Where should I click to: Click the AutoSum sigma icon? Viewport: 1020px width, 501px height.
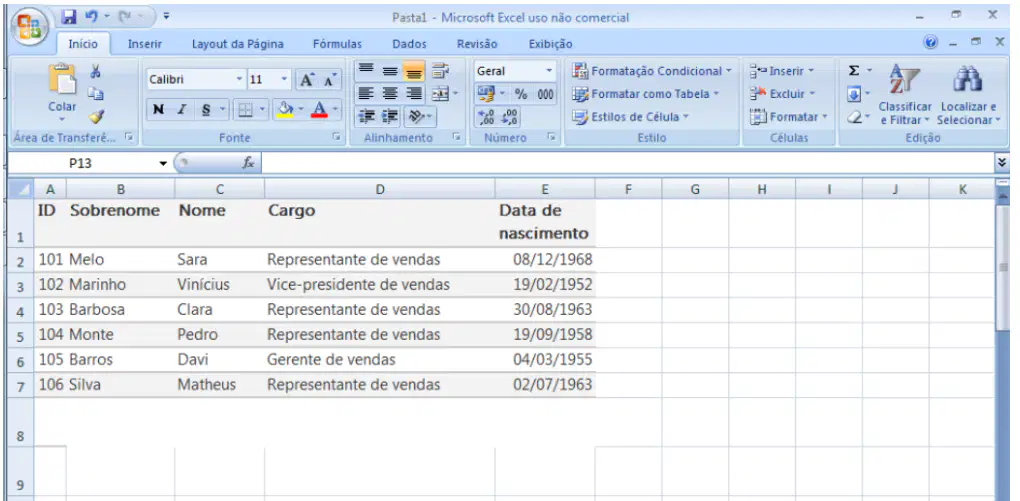[x=854, y=70]
